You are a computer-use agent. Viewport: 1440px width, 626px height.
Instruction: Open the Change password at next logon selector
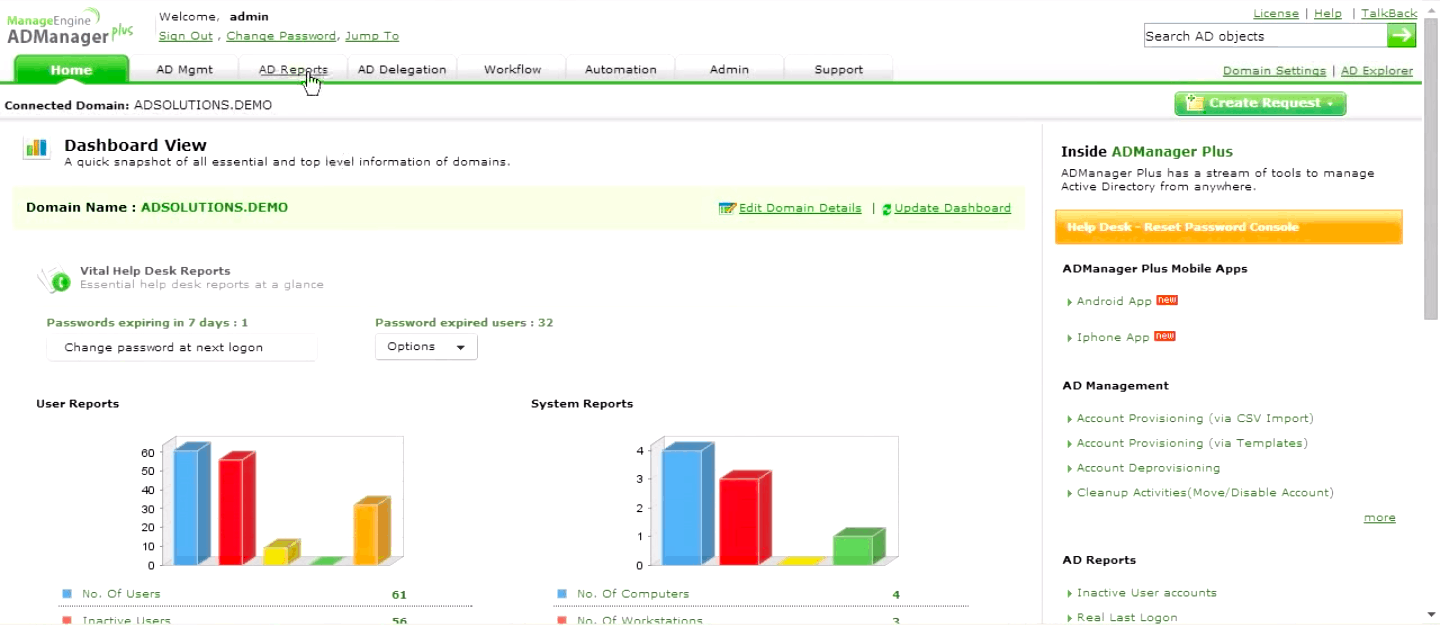tap(182, 348)
